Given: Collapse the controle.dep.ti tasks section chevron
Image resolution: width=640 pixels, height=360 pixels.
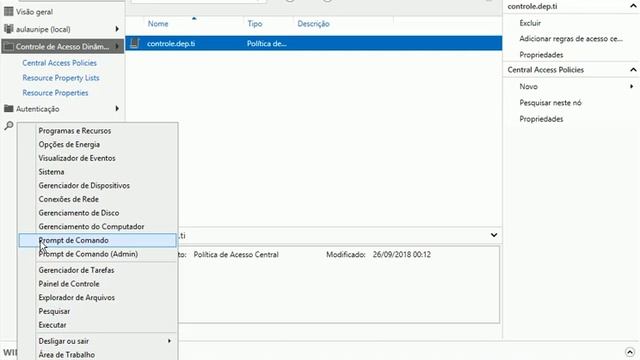Looking at the screenshot, I should point(633,6).
